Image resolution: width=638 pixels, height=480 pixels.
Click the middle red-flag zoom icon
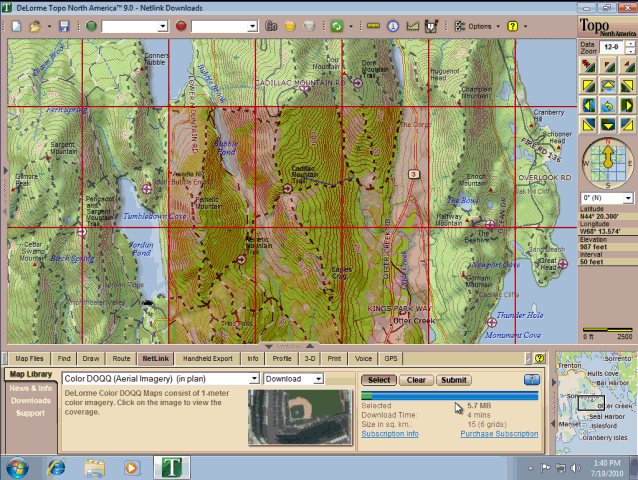pos(608,65)
